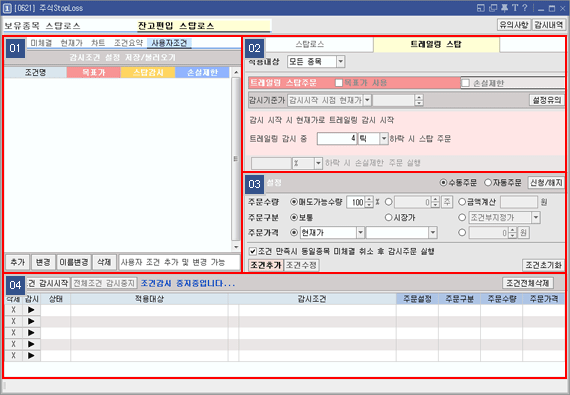Select the 시장가 radio button
This screenshot has width=570, height=395.
[x=389, y=217]
